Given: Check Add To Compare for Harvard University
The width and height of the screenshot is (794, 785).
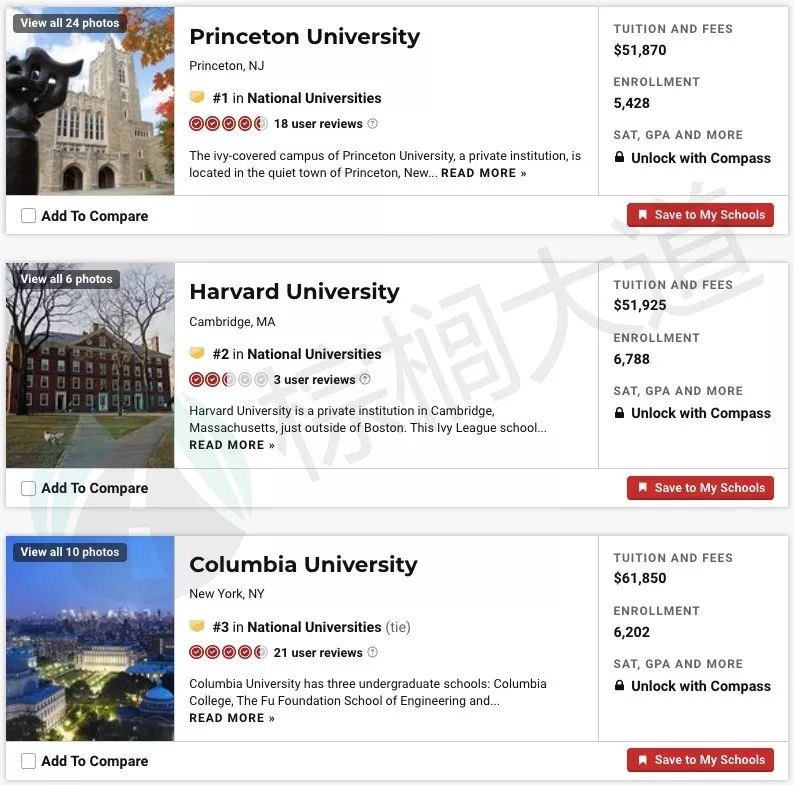Looking at the screenshot, I should point(28,488).
